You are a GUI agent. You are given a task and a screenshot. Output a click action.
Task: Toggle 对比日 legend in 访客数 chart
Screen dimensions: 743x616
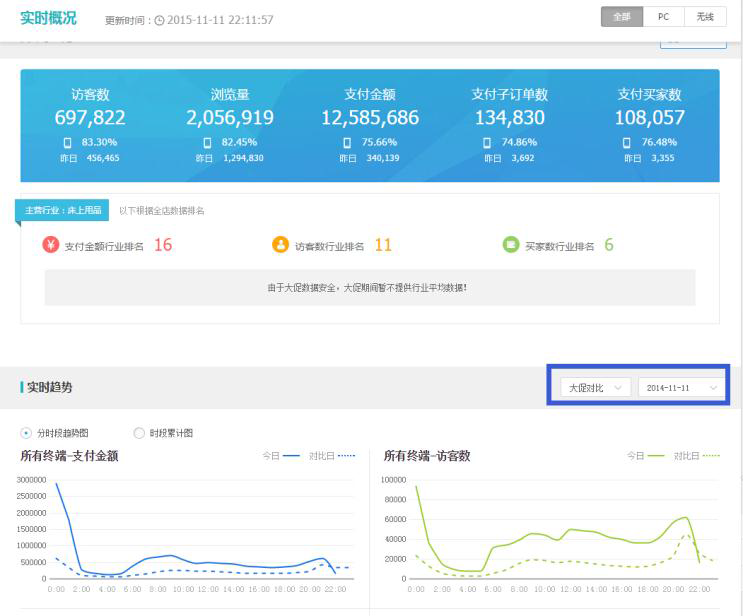[696, 455]
